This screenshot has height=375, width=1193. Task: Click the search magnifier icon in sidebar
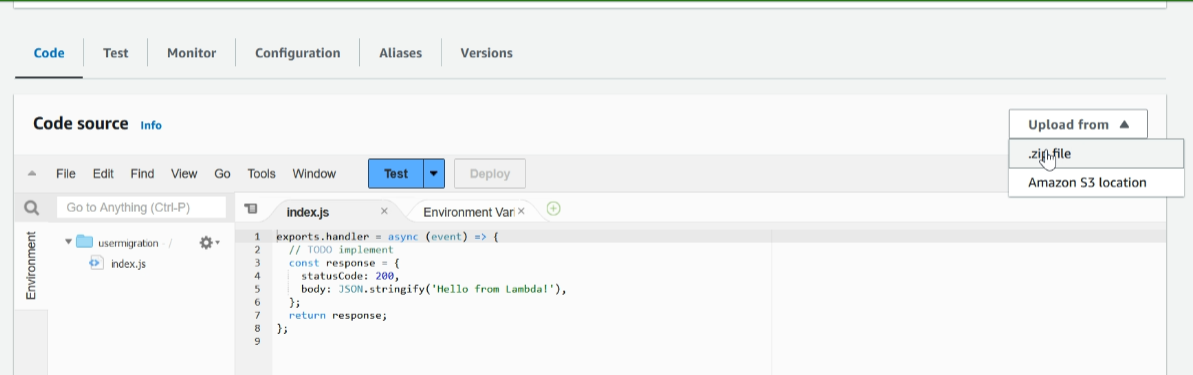(x=31, y=208)
